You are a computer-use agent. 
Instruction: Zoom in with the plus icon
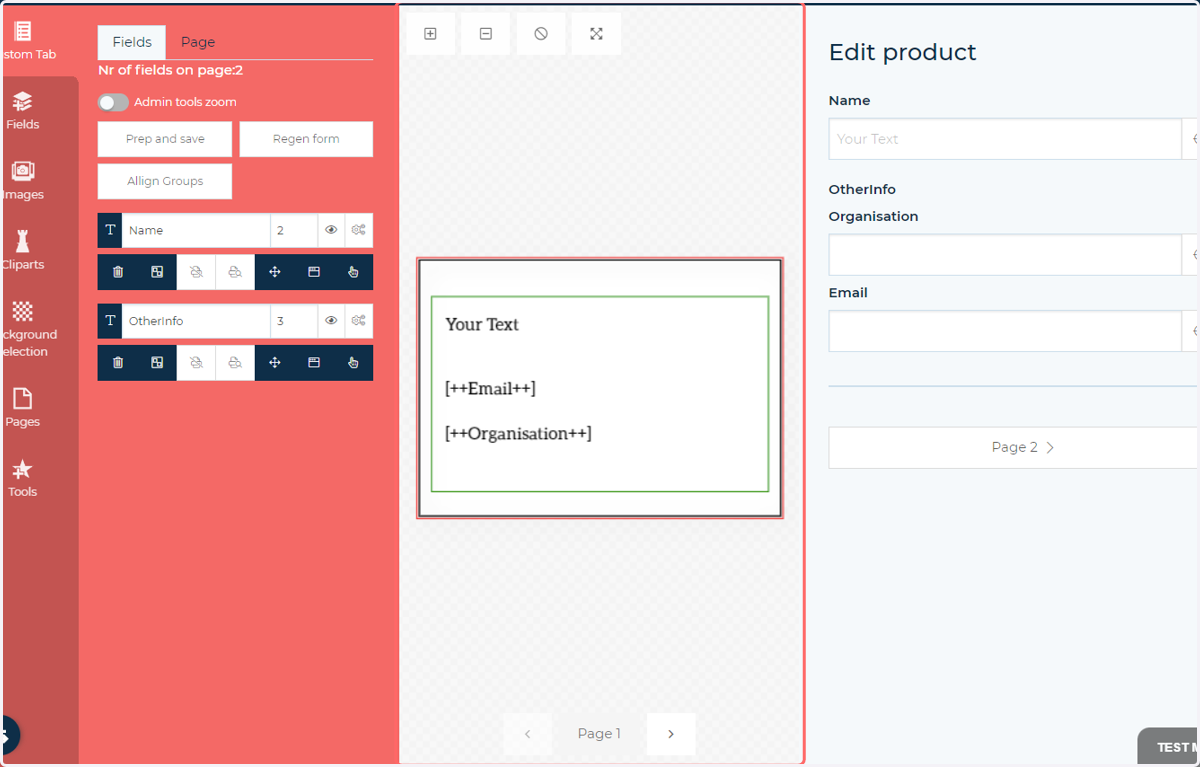430,34
